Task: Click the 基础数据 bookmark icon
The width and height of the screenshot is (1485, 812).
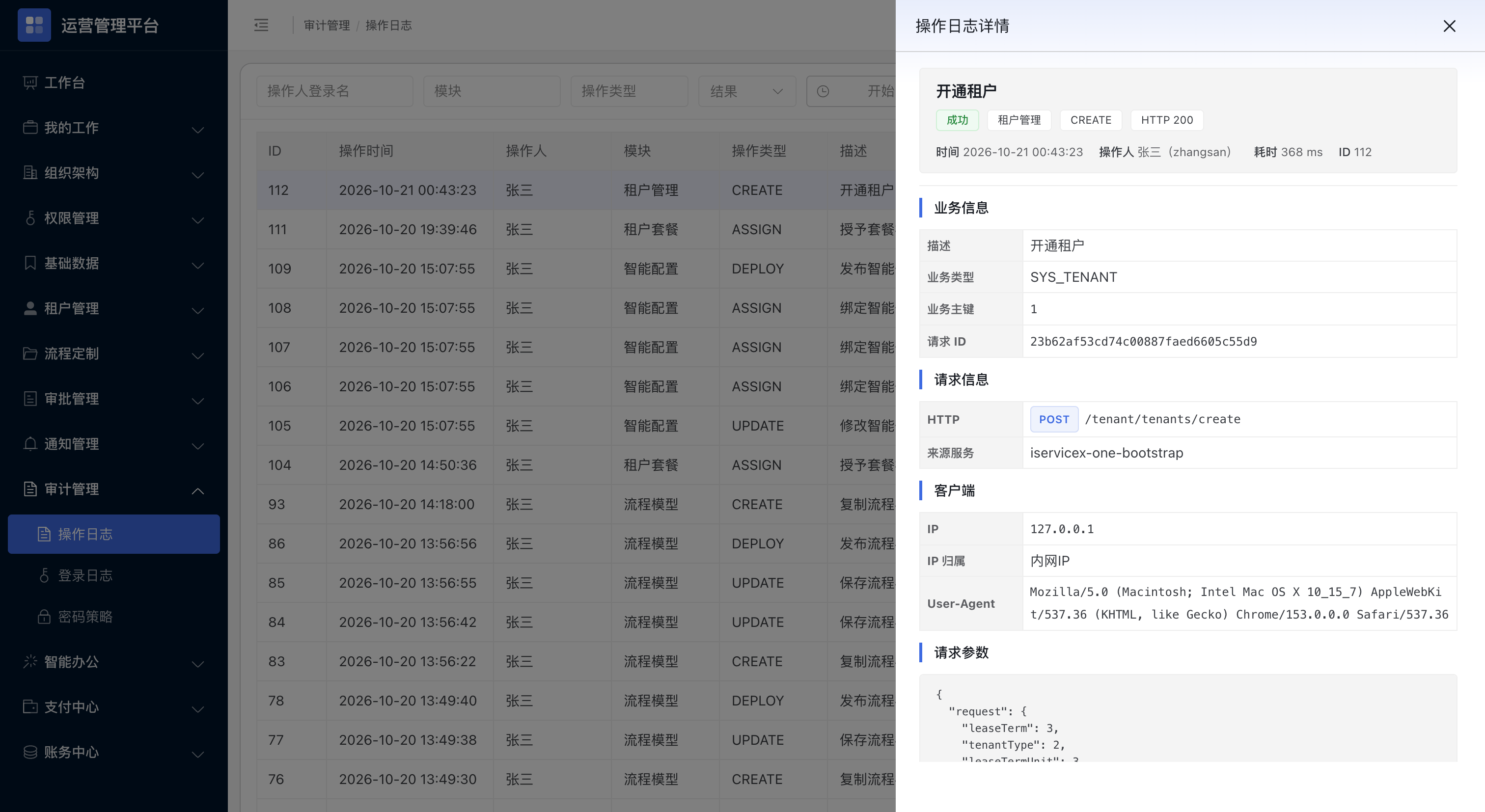Action: [x=30, y=263]
